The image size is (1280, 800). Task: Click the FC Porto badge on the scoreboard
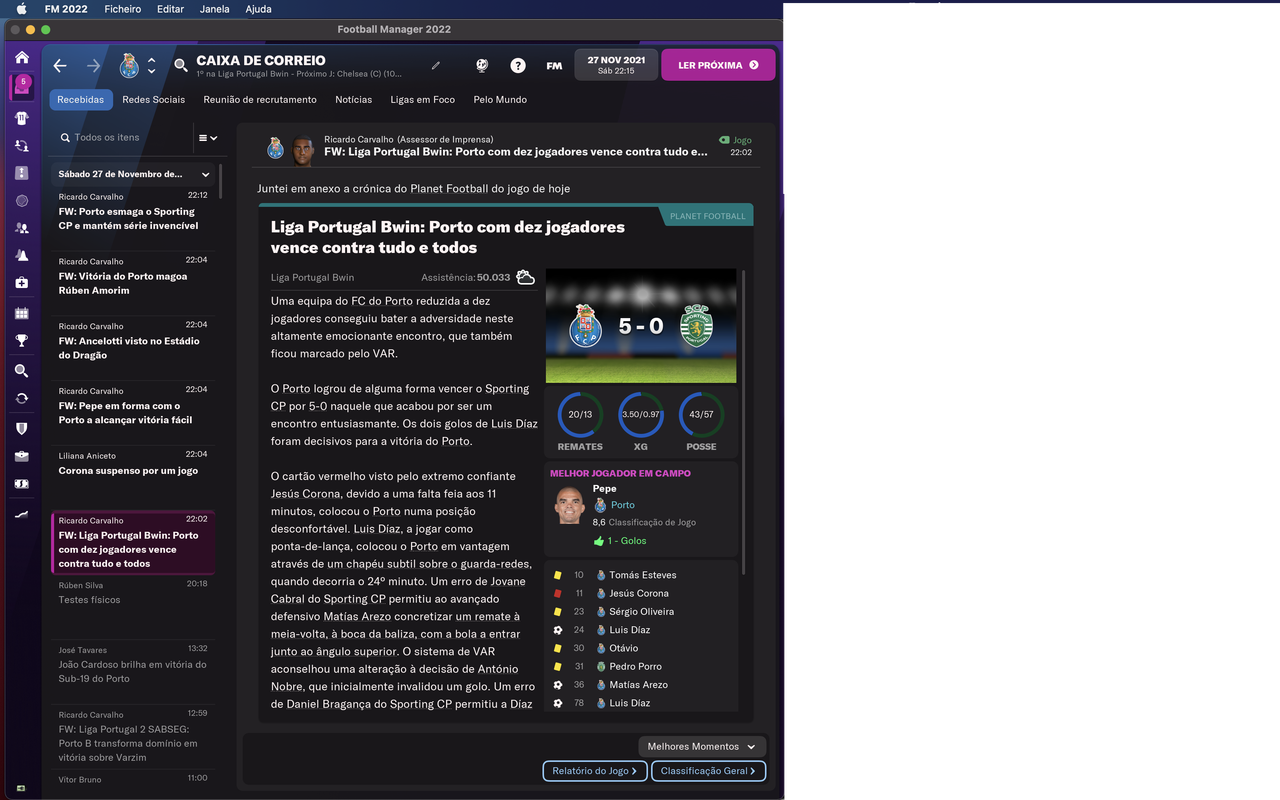pos(585,326)
